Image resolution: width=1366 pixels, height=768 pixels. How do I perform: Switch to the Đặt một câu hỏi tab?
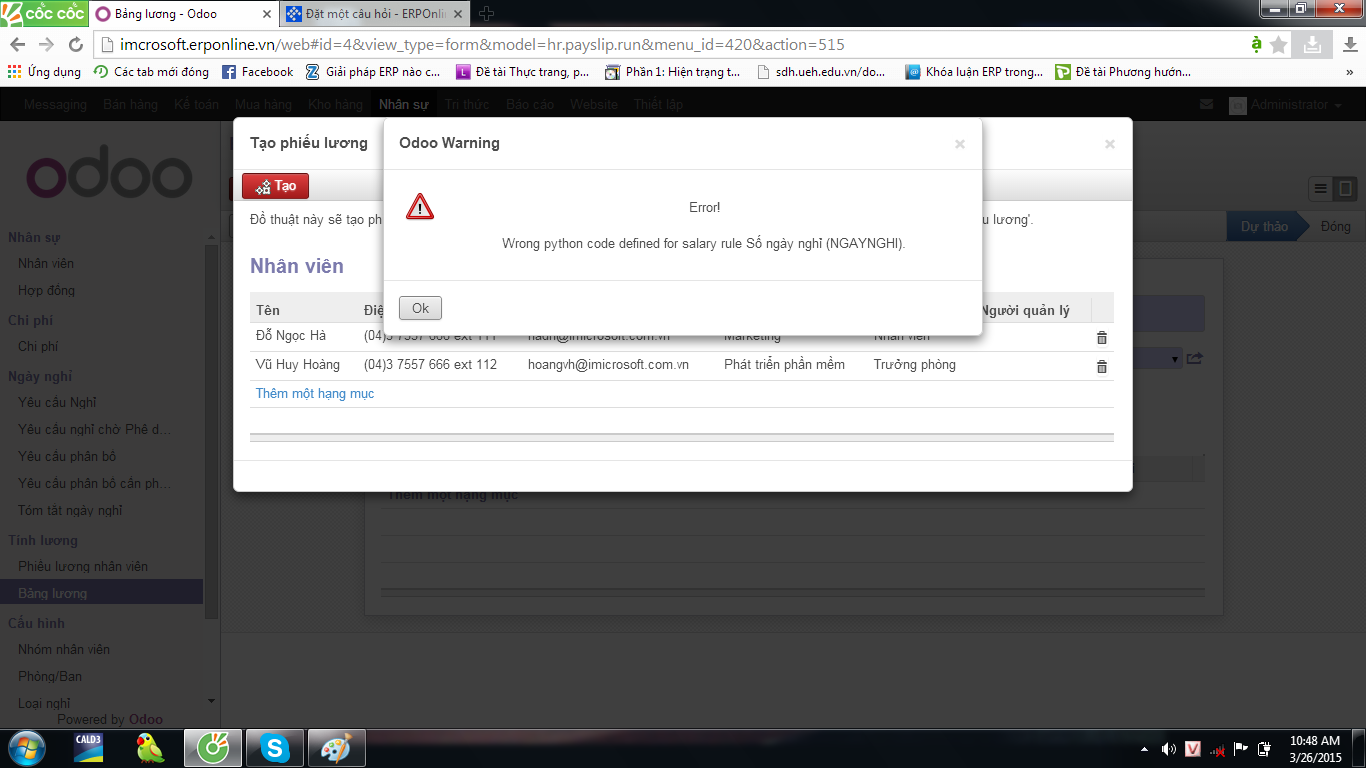375,14
